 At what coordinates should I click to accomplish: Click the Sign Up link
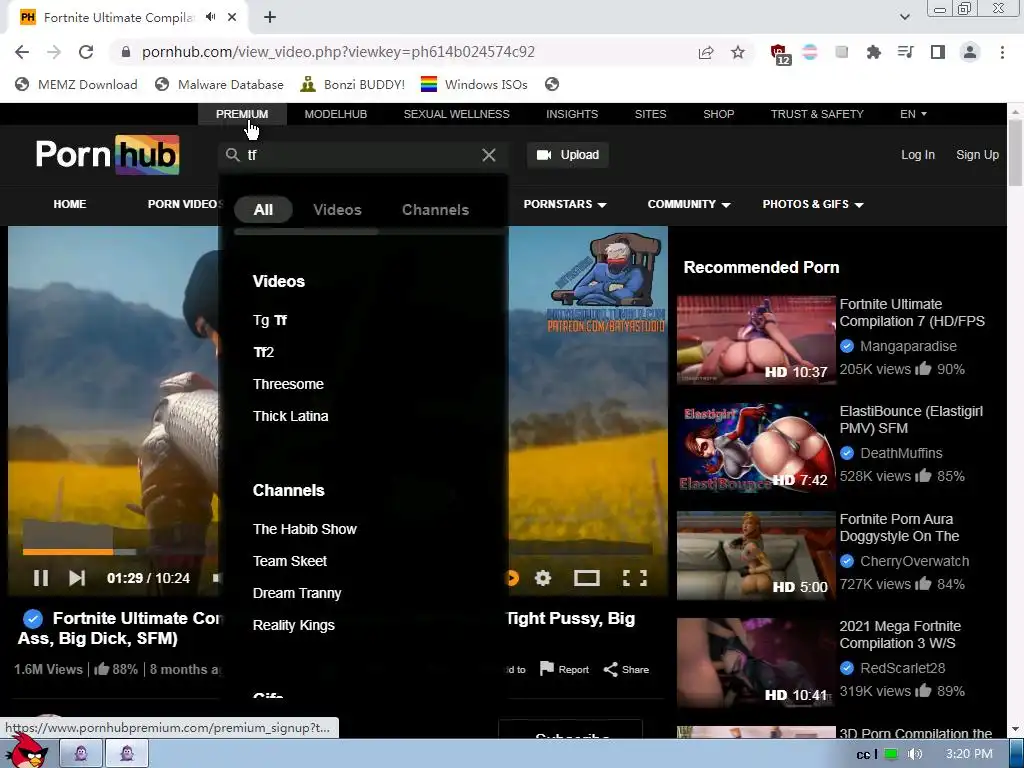(977, 155)
